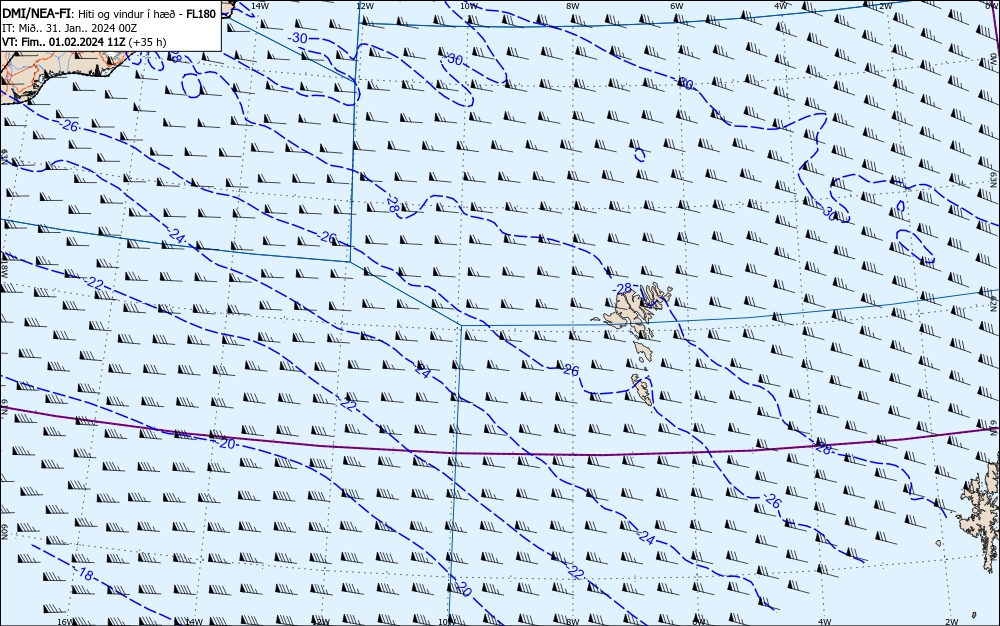This screenshot has width=1000, height=626.
Task: Select the IT line reading 31. Jan.. 2024 00Z
Action: click(x=70, y=28)
